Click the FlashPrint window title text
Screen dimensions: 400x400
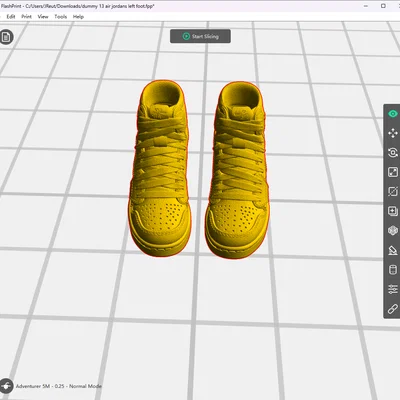point(77,6)
